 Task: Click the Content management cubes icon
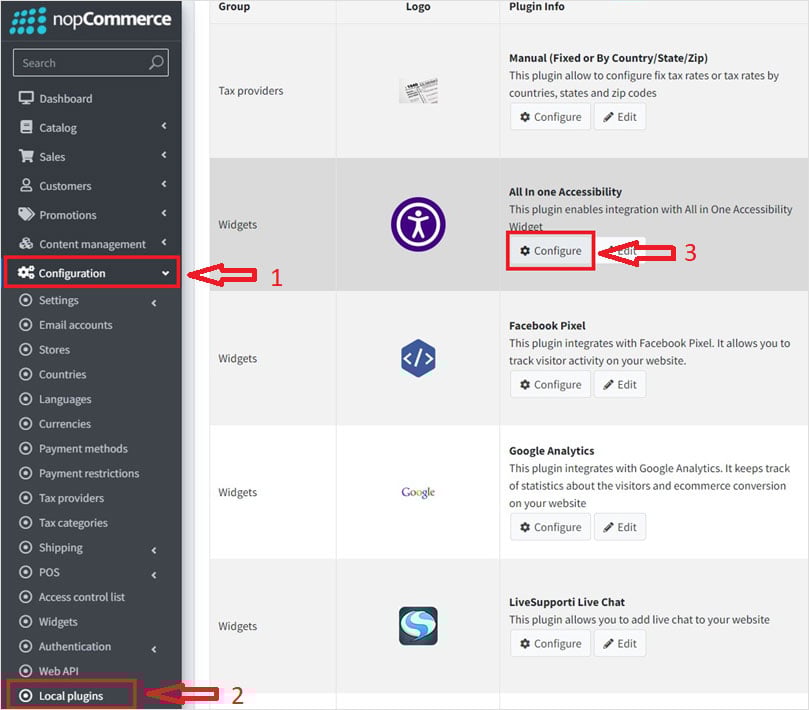tap(26, 244)
